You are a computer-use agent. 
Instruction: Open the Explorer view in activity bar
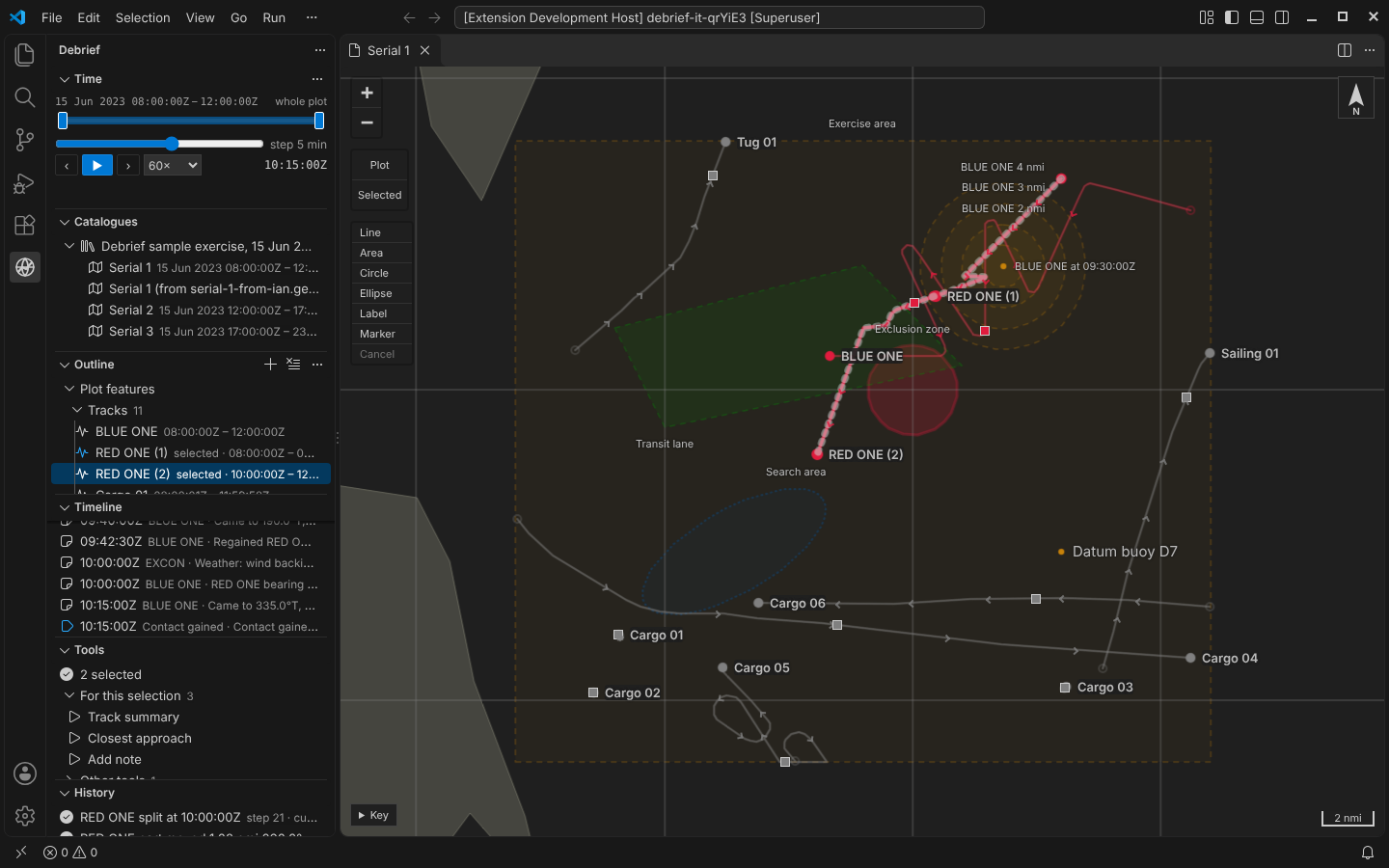(25, 55)
